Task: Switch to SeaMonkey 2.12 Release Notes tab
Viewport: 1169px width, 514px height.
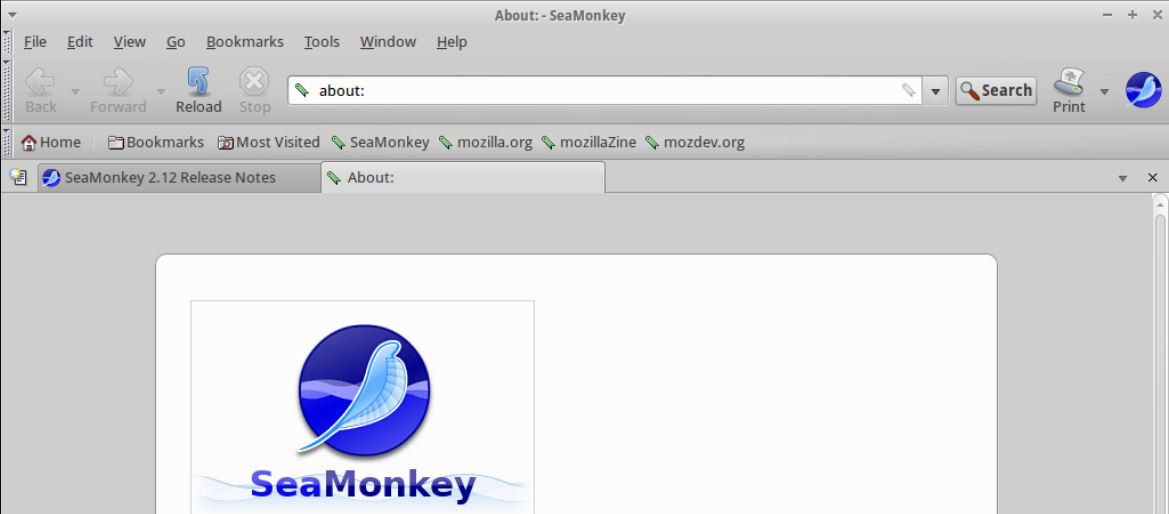Action: click(x=180, y=178)
